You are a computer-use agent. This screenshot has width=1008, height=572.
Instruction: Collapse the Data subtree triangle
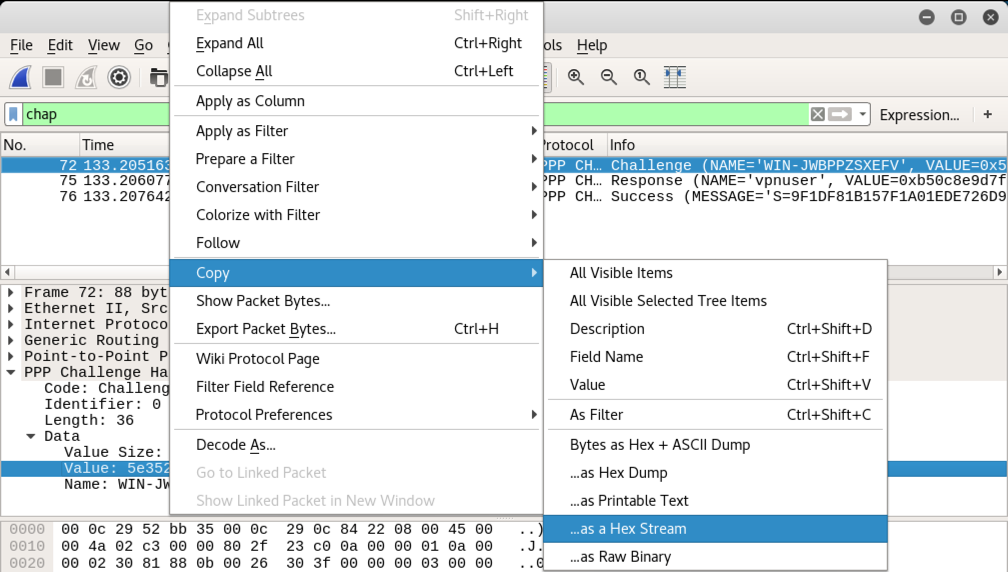pos(31,436)
